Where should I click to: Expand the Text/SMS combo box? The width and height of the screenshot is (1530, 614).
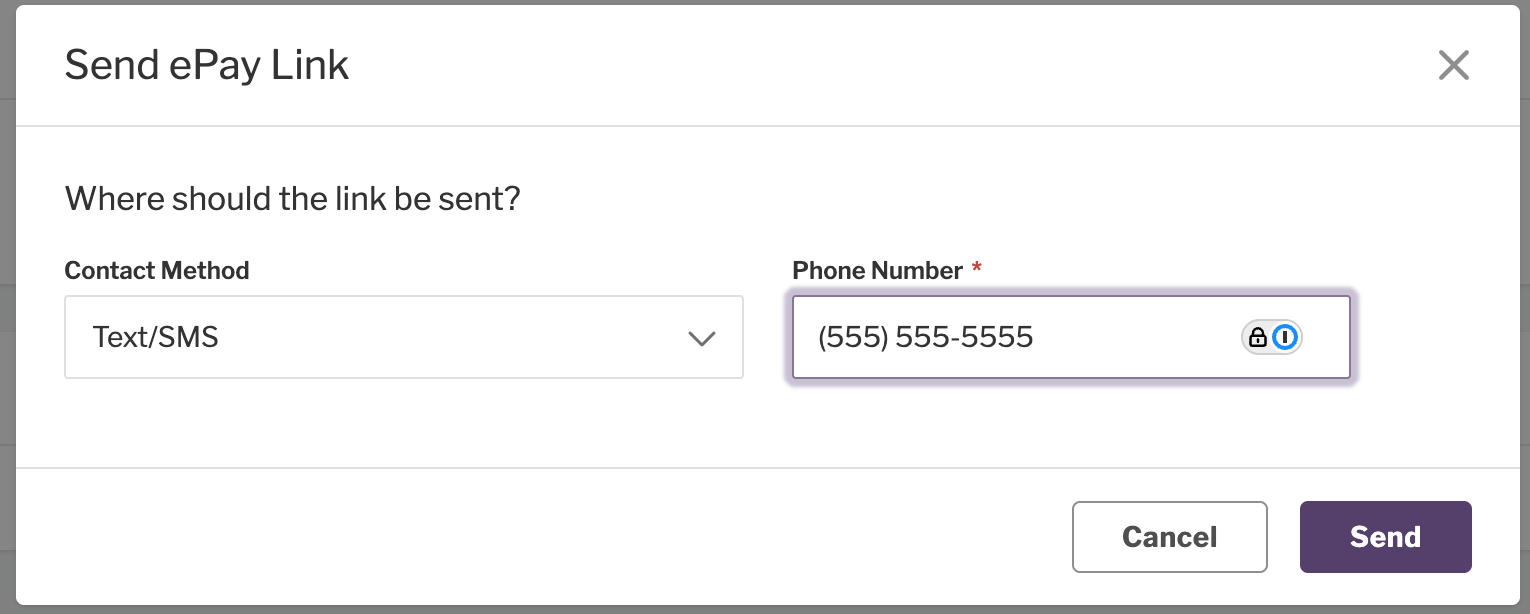(x=404, y=337)
